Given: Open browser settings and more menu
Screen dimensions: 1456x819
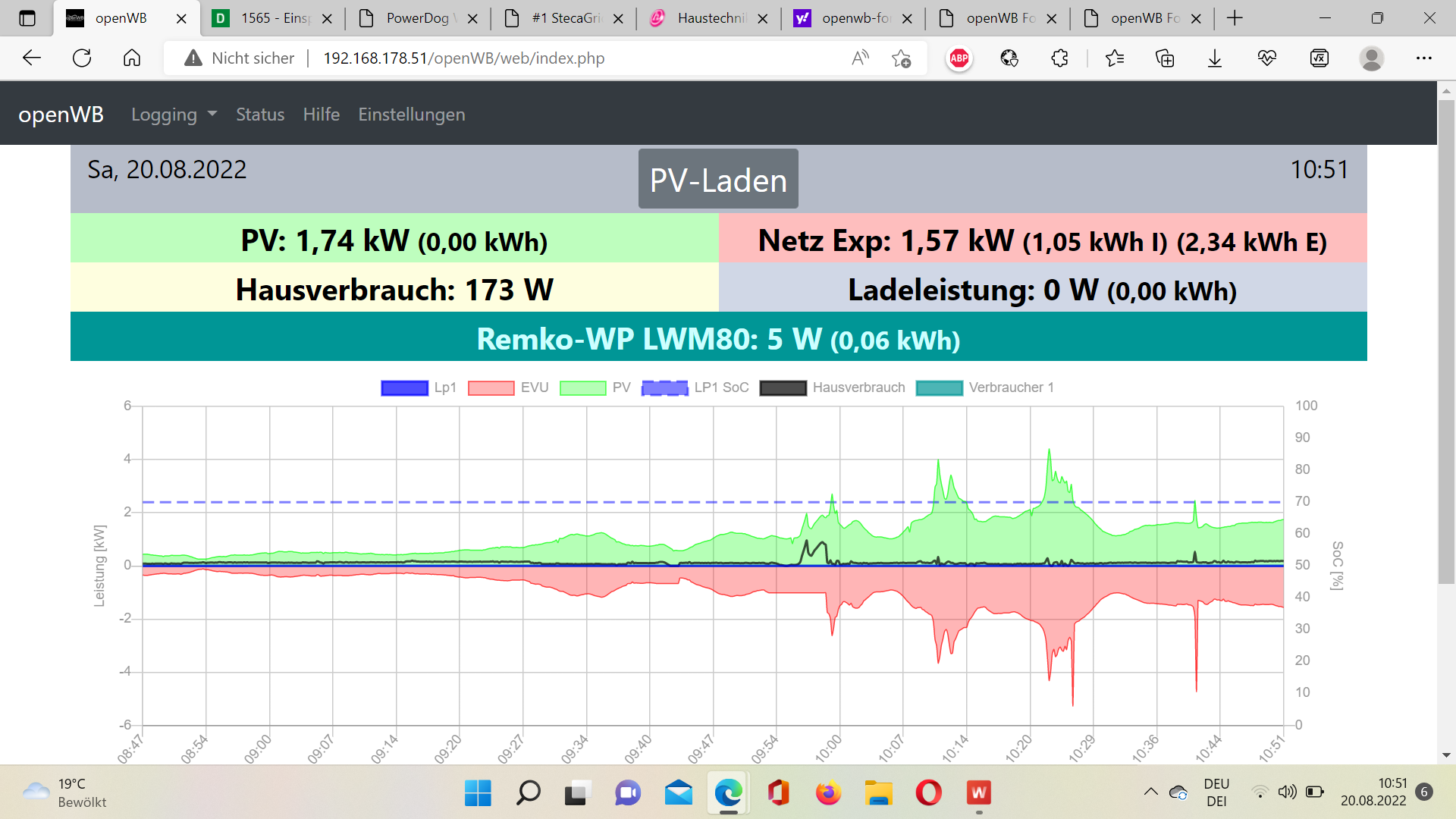Looking at the screenshot, I should coord(1423,58).
